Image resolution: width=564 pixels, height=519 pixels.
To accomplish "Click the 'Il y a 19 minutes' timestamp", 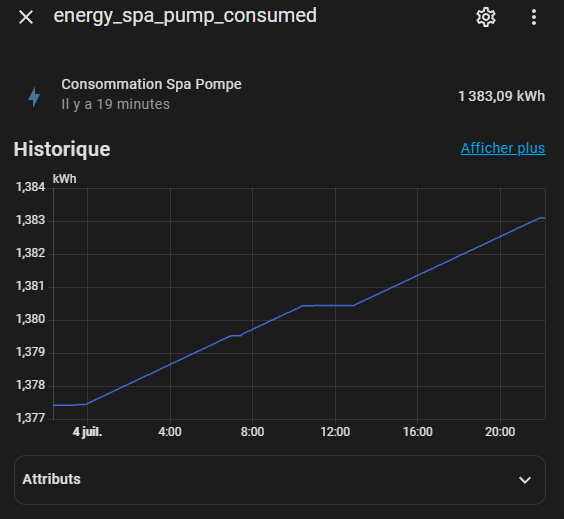I will [115, 104].
